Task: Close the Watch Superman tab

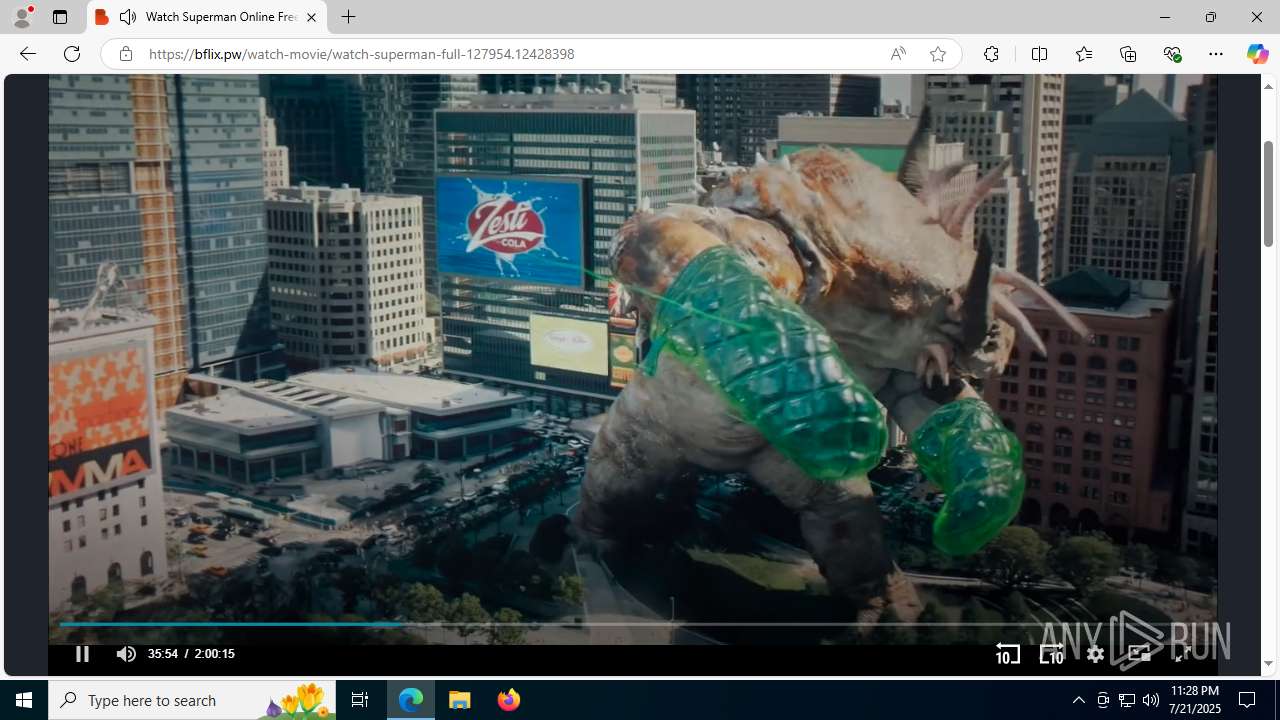Action: pyautogui.click(x=311, y=17)
